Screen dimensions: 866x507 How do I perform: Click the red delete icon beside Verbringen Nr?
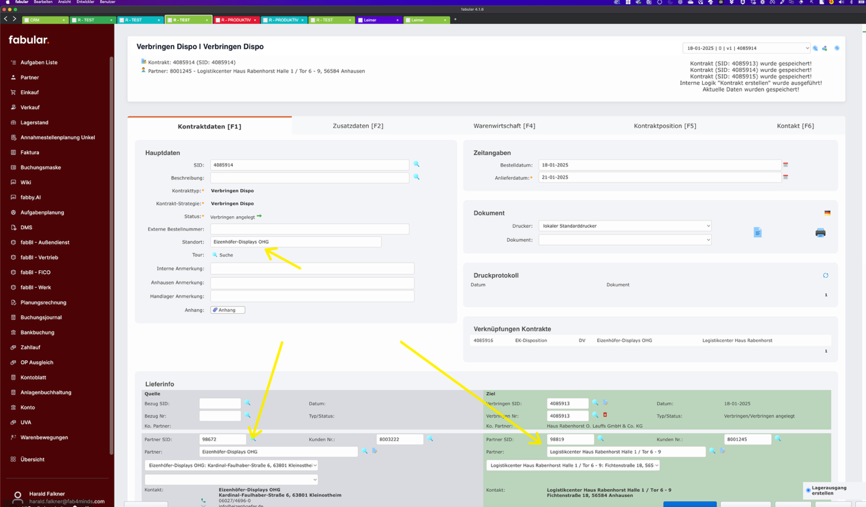click(x=605, y=415)
